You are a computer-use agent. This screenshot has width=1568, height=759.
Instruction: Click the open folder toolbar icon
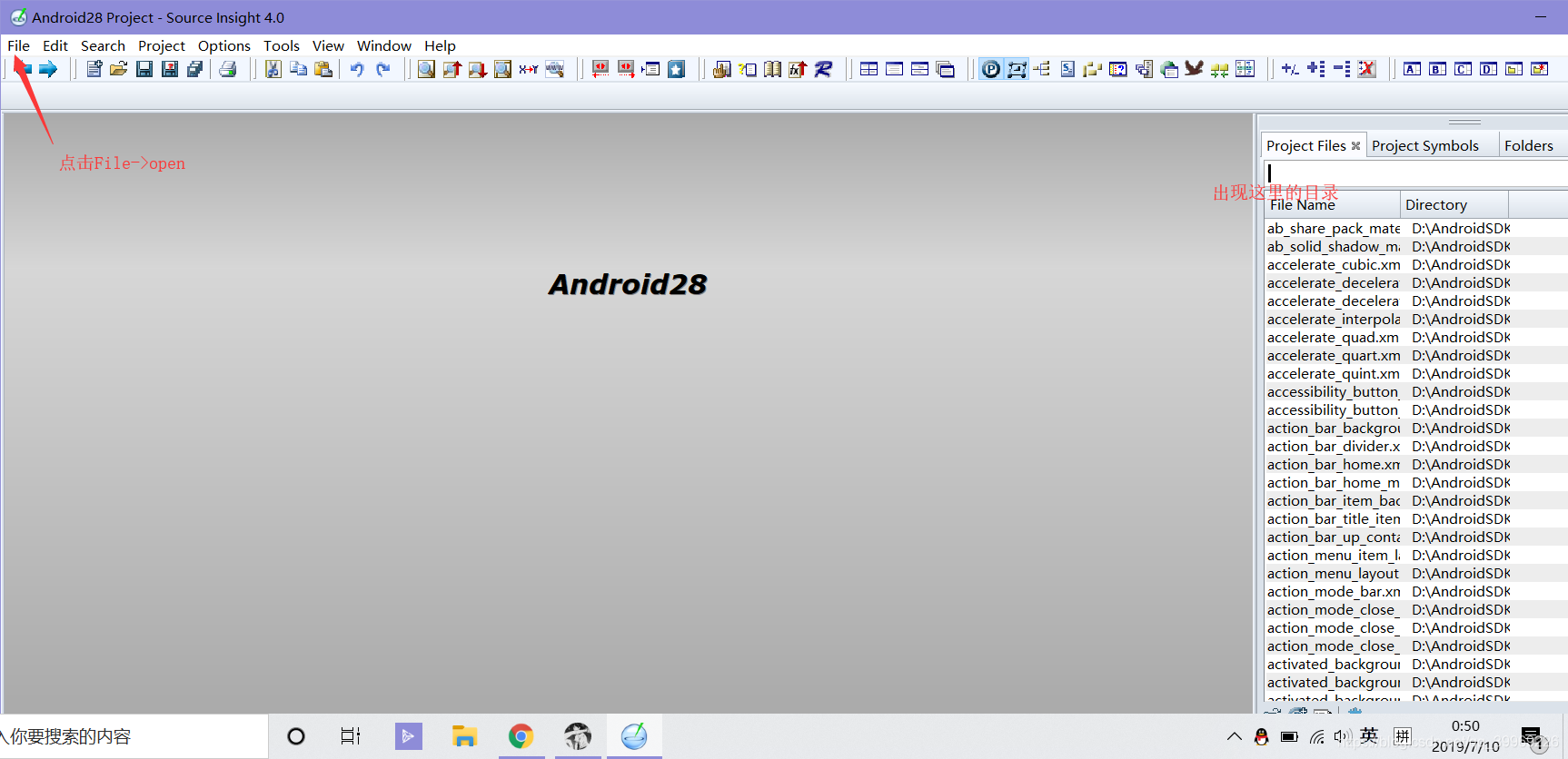pos(119,69)
